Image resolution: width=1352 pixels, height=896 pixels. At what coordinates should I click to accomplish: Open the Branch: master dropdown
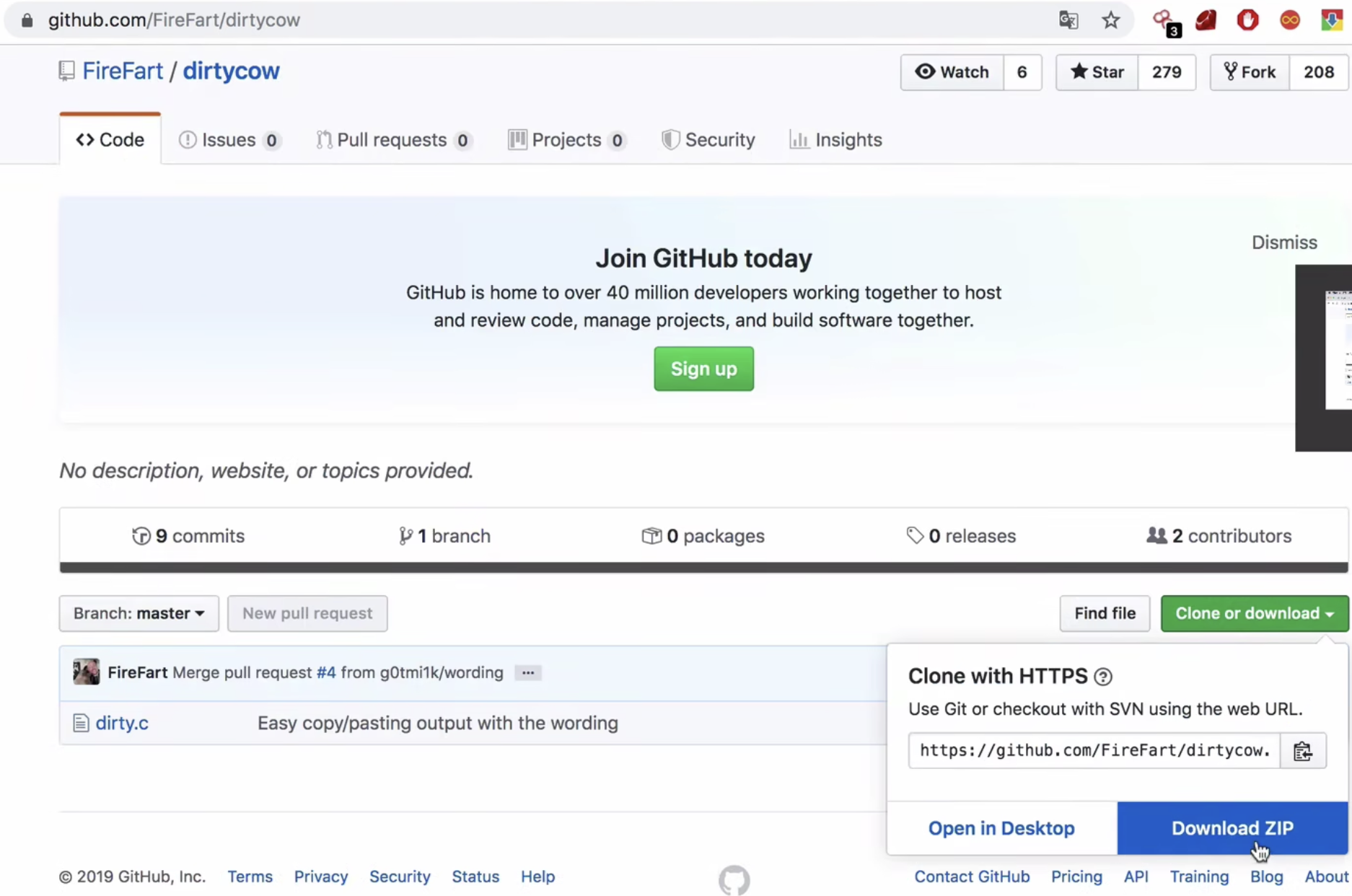coord(139,613)
